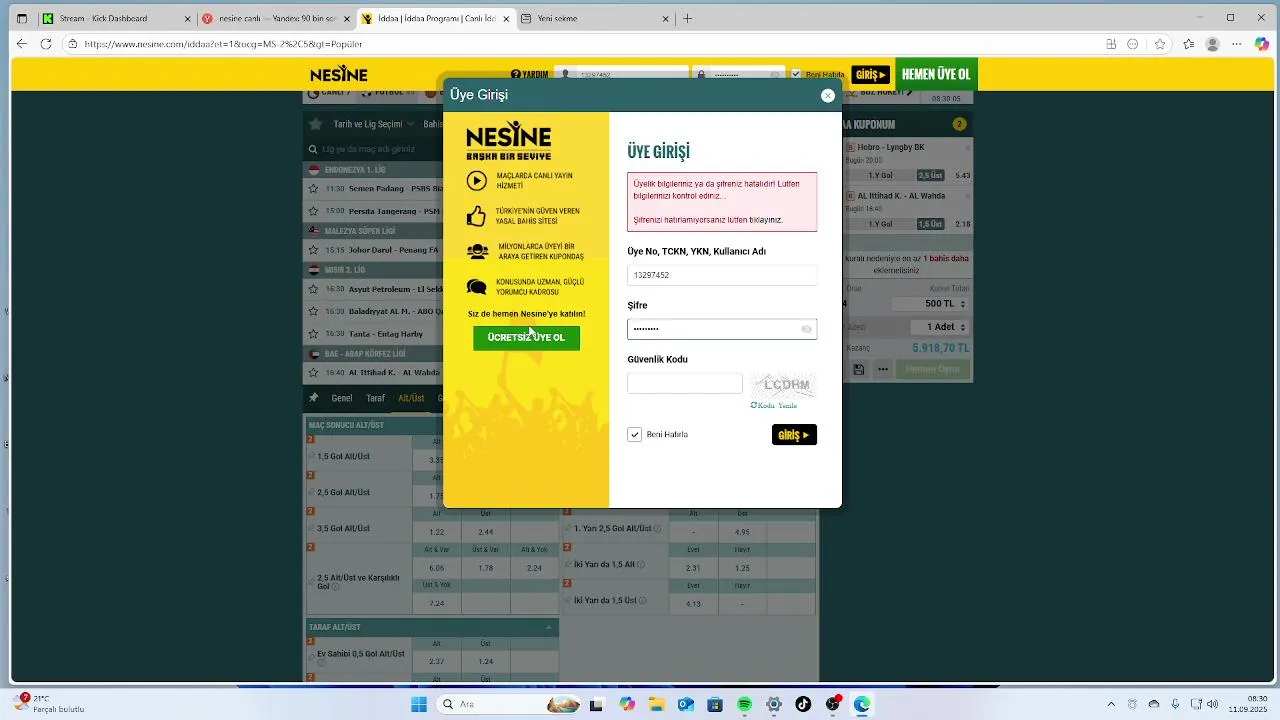
Task: Refresh the page with the reload icon
Action: [46, 44]
